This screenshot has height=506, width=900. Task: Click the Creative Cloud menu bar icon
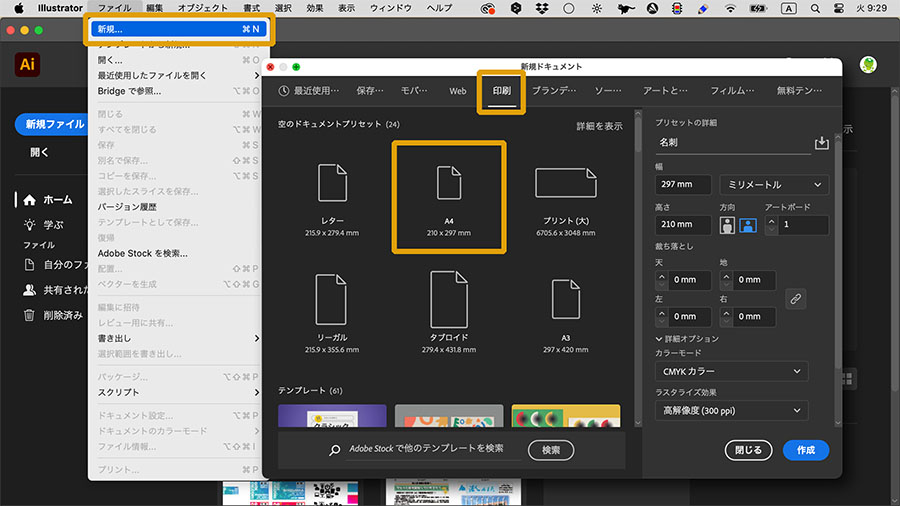click(x=487, y=8)
